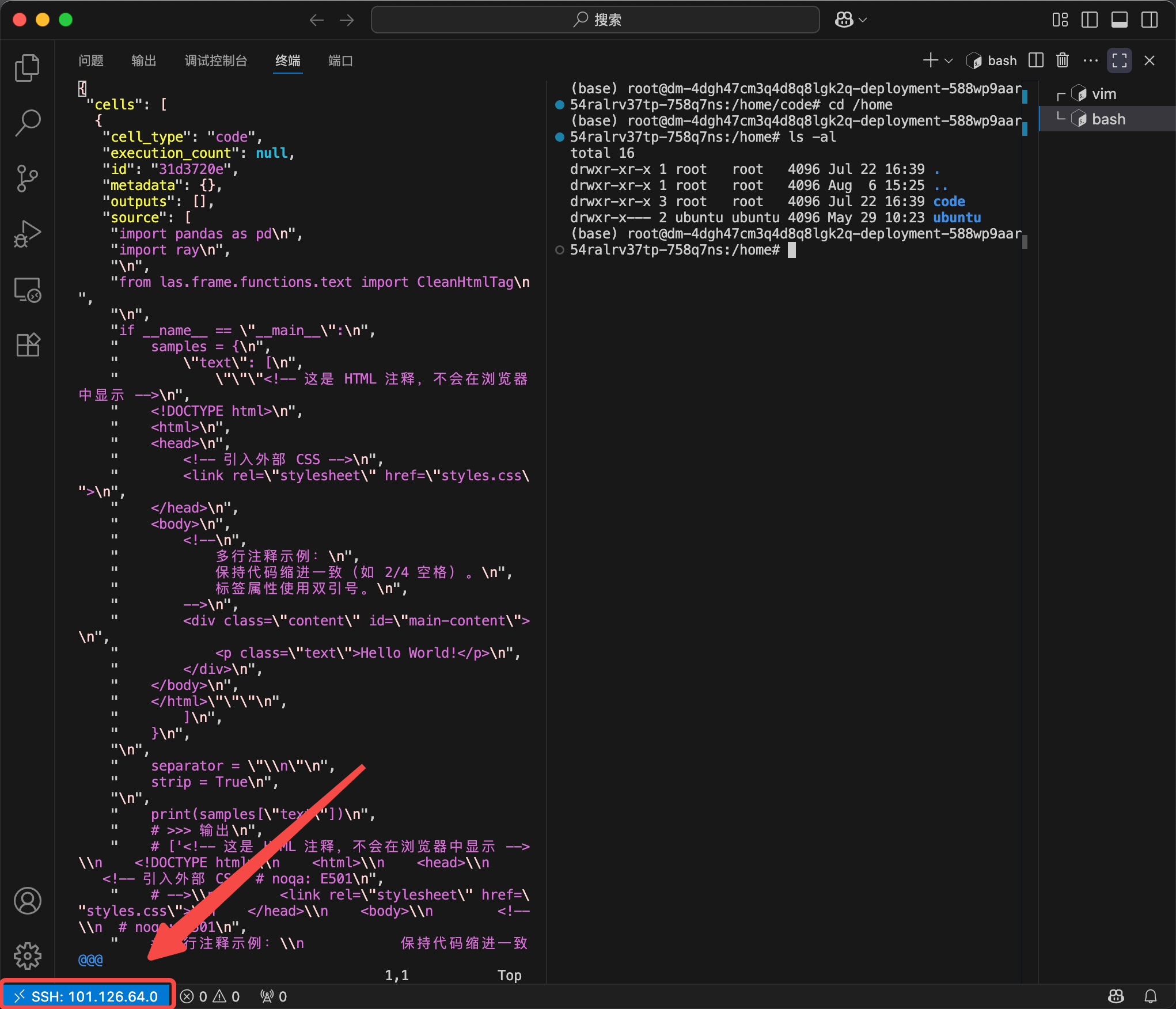This screenshot has width=1176, height=1009.
Task: Open the Remote Explorer view
Action: (27, 289)
